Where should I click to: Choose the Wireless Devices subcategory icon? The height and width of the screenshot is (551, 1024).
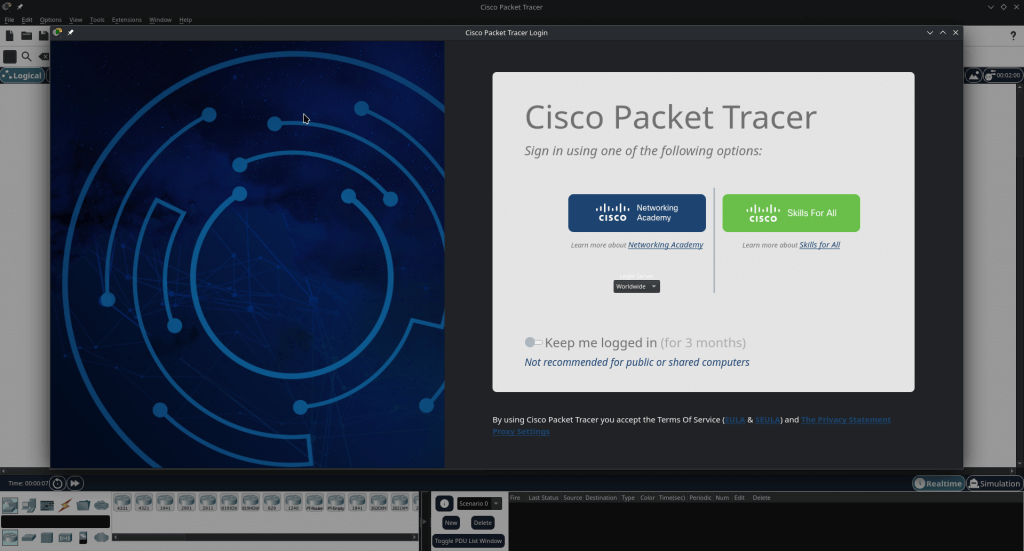tap(65, 537)
